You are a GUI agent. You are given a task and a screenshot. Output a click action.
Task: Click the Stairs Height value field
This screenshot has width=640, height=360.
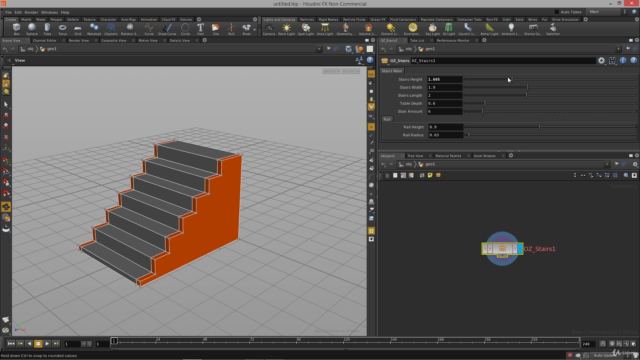pos(444,79)
